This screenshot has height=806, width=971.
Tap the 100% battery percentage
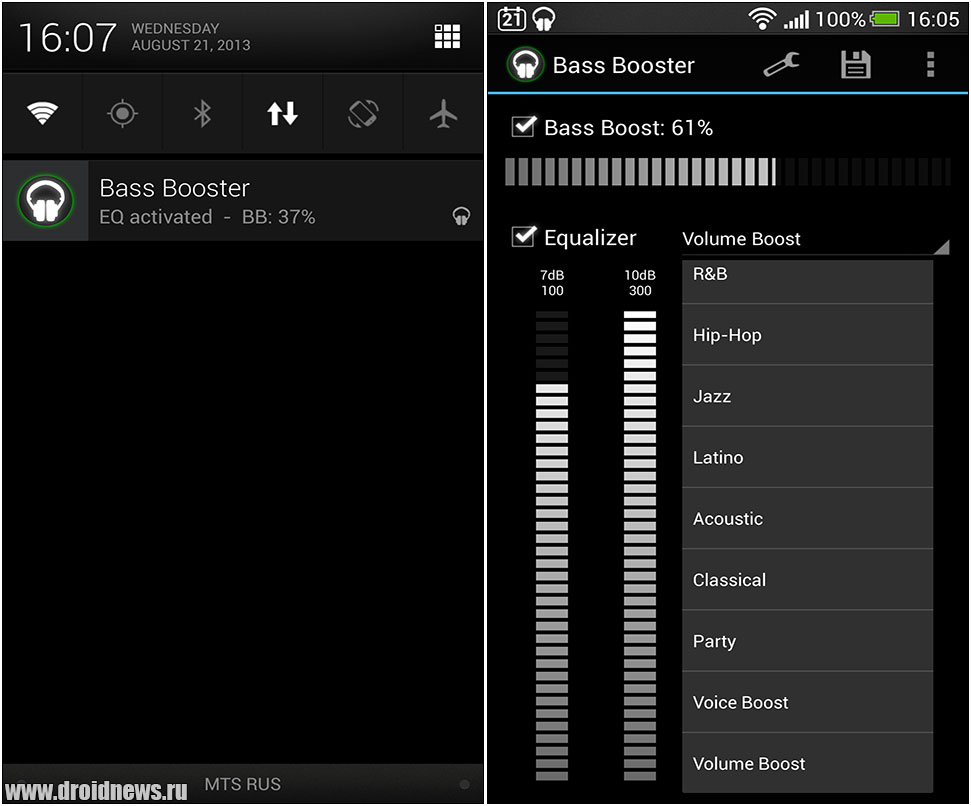(x=840, y=19)
